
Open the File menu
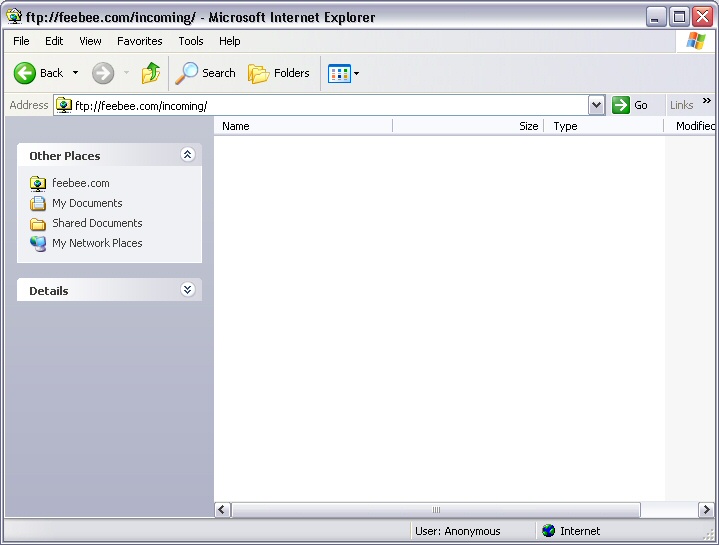click(x=21, y=41)
